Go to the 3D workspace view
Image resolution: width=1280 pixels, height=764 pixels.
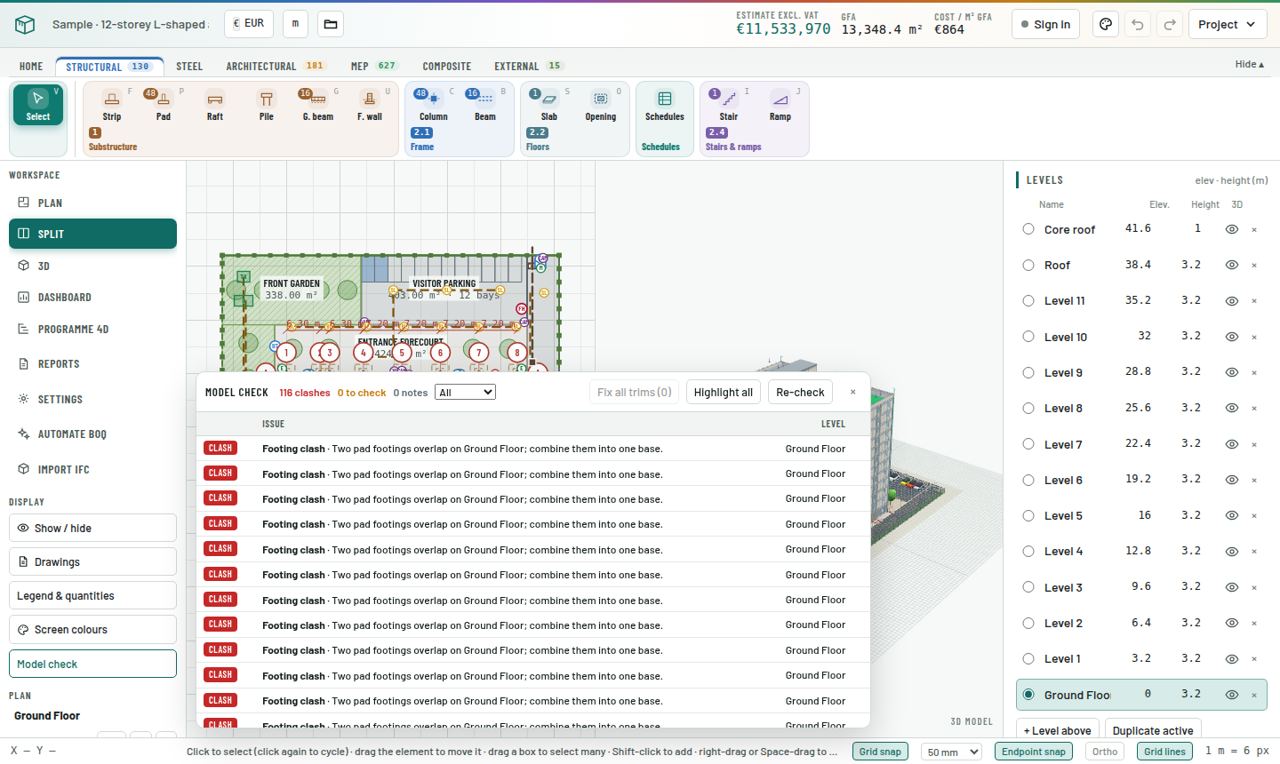pyautogui.click(x=93, y=266)
